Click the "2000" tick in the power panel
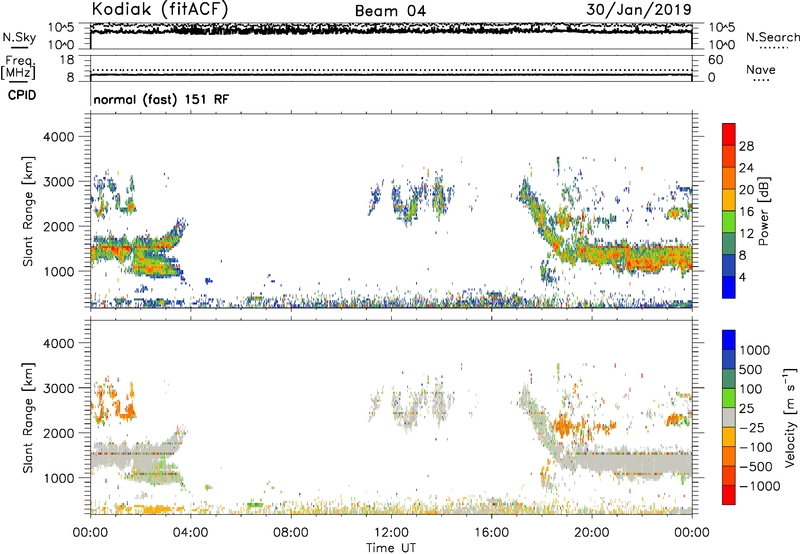This screenshot has width=800, height=554. [x=59, y=226]
